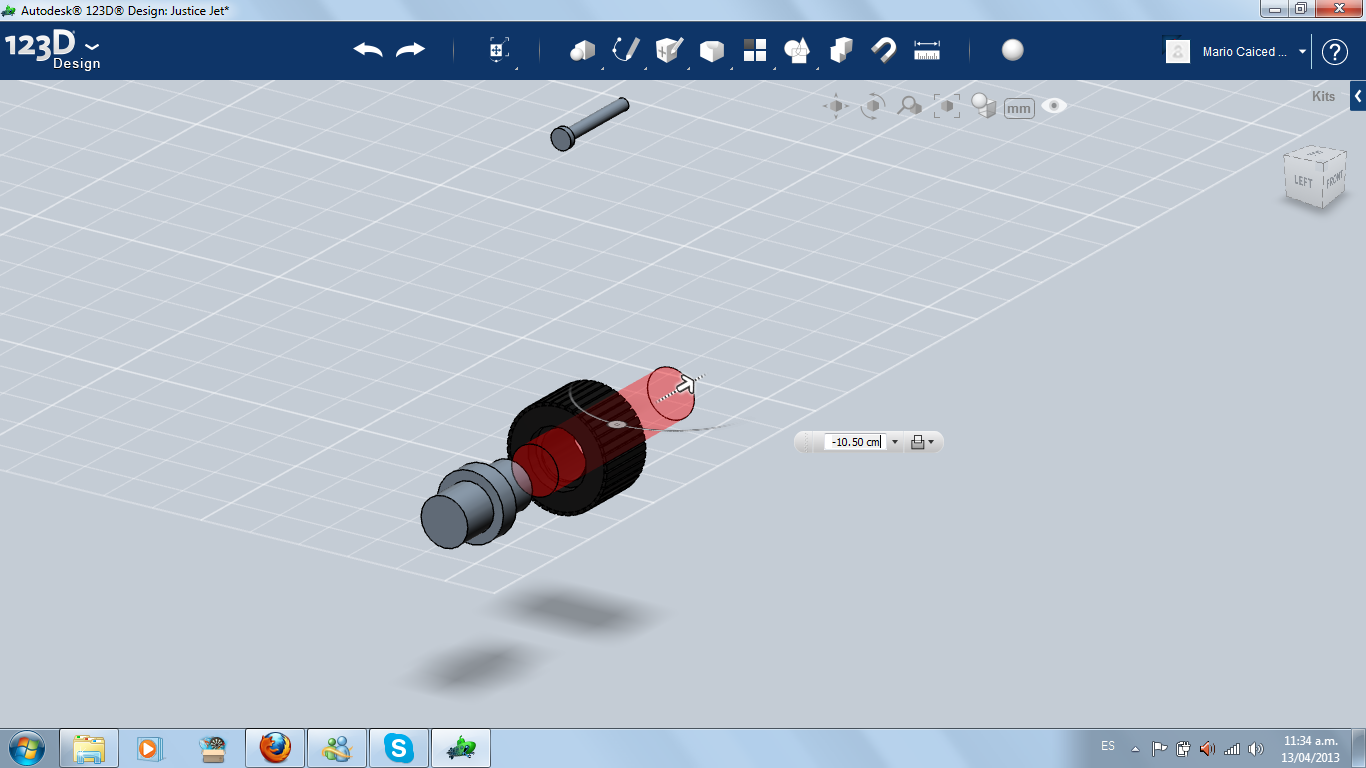This screenshot has width=1366, height=768.
Task: Toggle the visibility eye icon
Action: pyautogui.click(x=1054, y=106)
